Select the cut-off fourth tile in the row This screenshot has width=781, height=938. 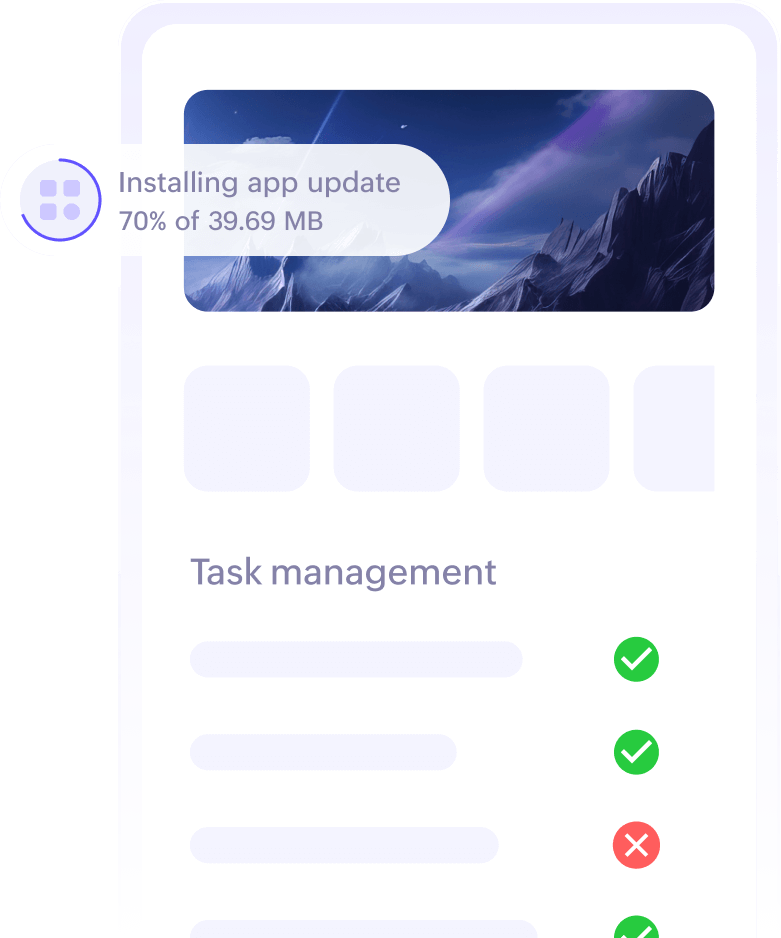tap(674, 428)
